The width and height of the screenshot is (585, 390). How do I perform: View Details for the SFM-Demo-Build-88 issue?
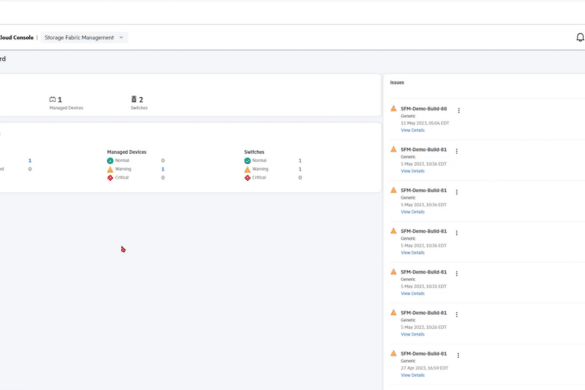coord(413,130)
